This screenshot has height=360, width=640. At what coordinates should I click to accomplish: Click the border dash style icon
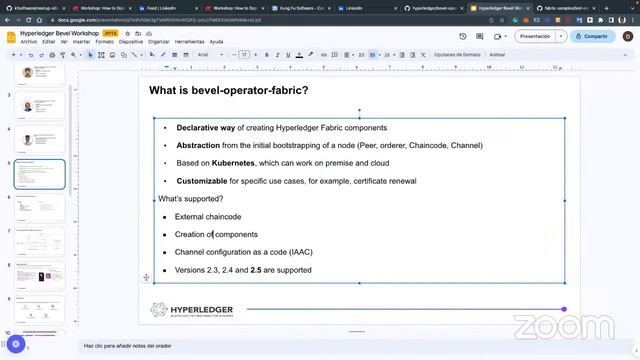pyautogui.click(x=186, y=55)
